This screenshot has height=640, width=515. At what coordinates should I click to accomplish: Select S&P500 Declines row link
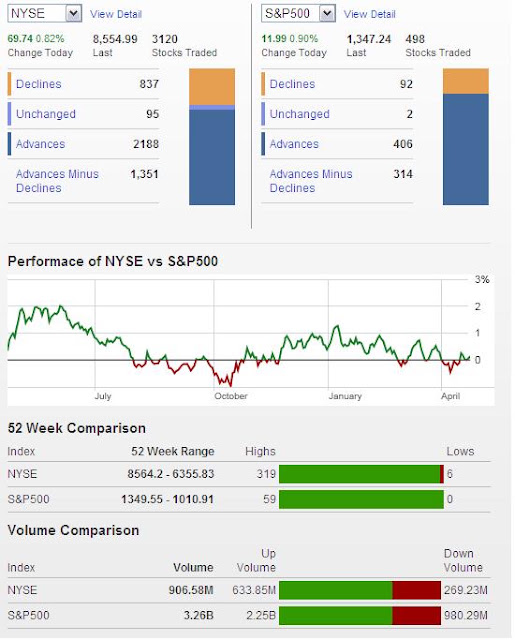[x=293, y=84]
